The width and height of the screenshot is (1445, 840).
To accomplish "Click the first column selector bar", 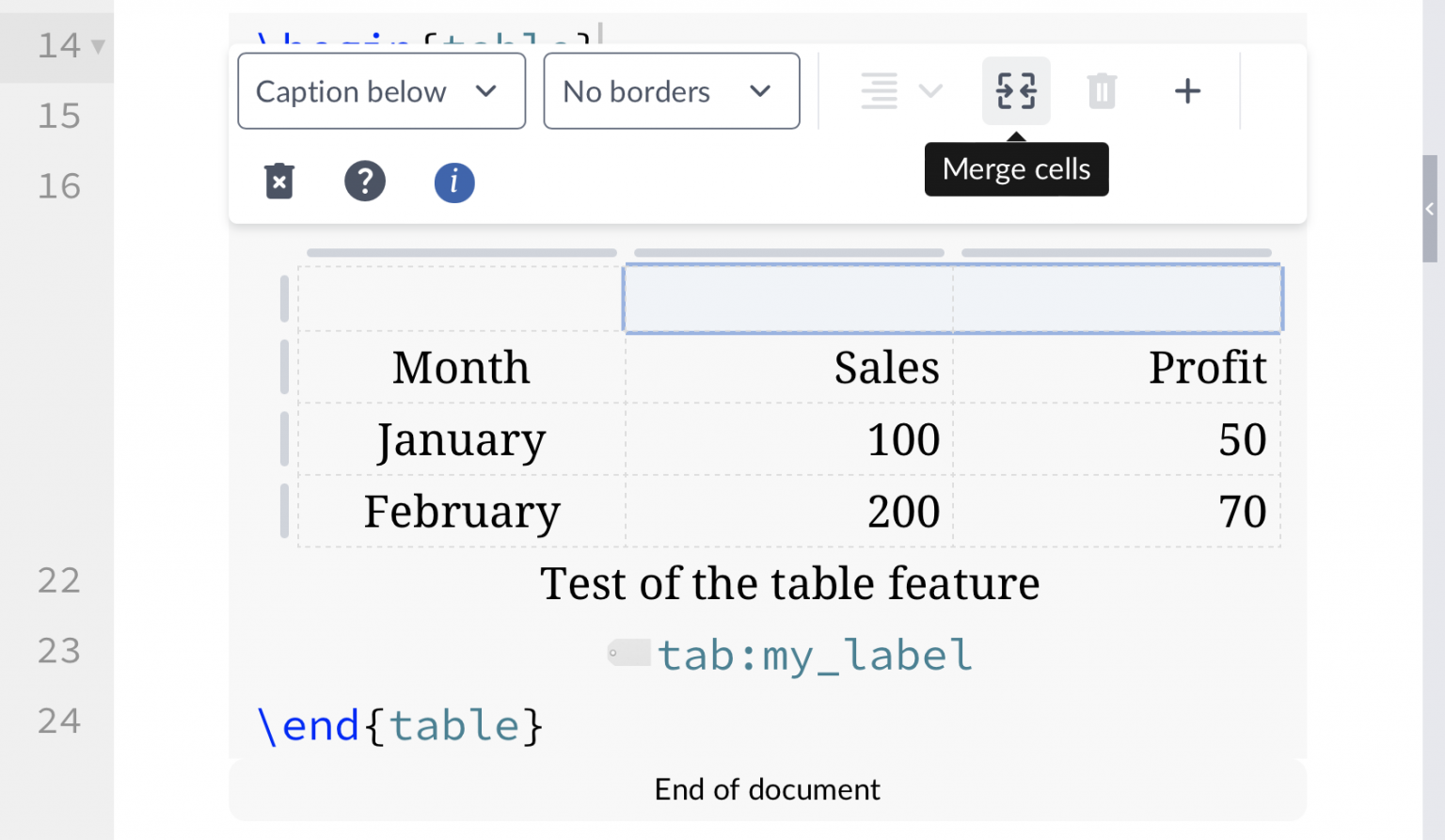I will [461, 252].
